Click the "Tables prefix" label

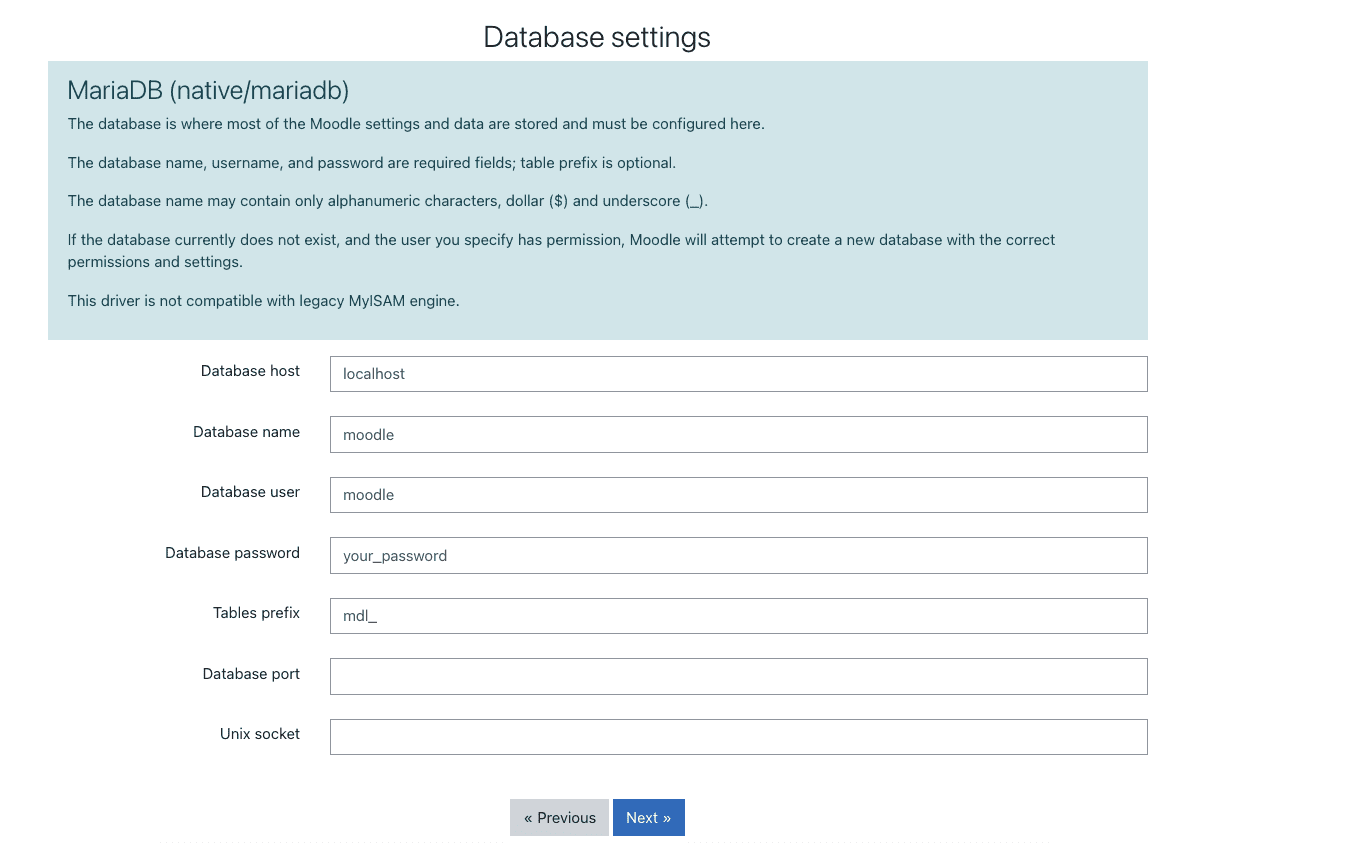256,613
